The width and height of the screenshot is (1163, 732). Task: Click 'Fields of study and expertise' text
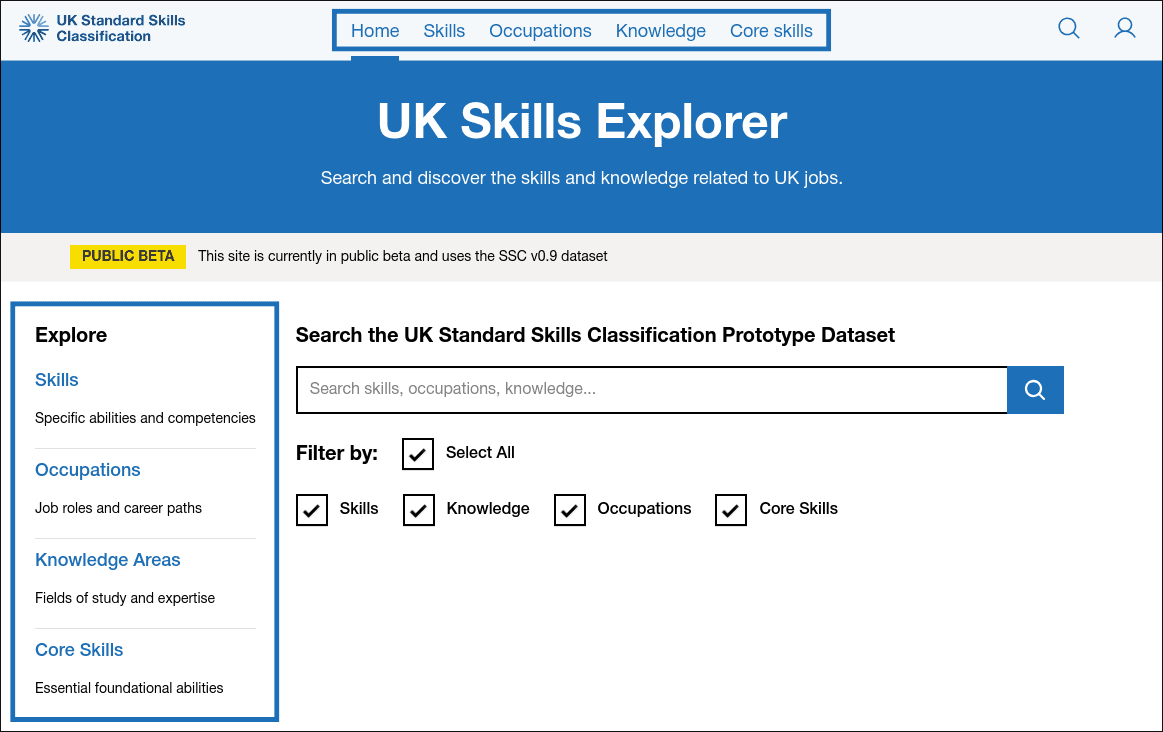125,598
